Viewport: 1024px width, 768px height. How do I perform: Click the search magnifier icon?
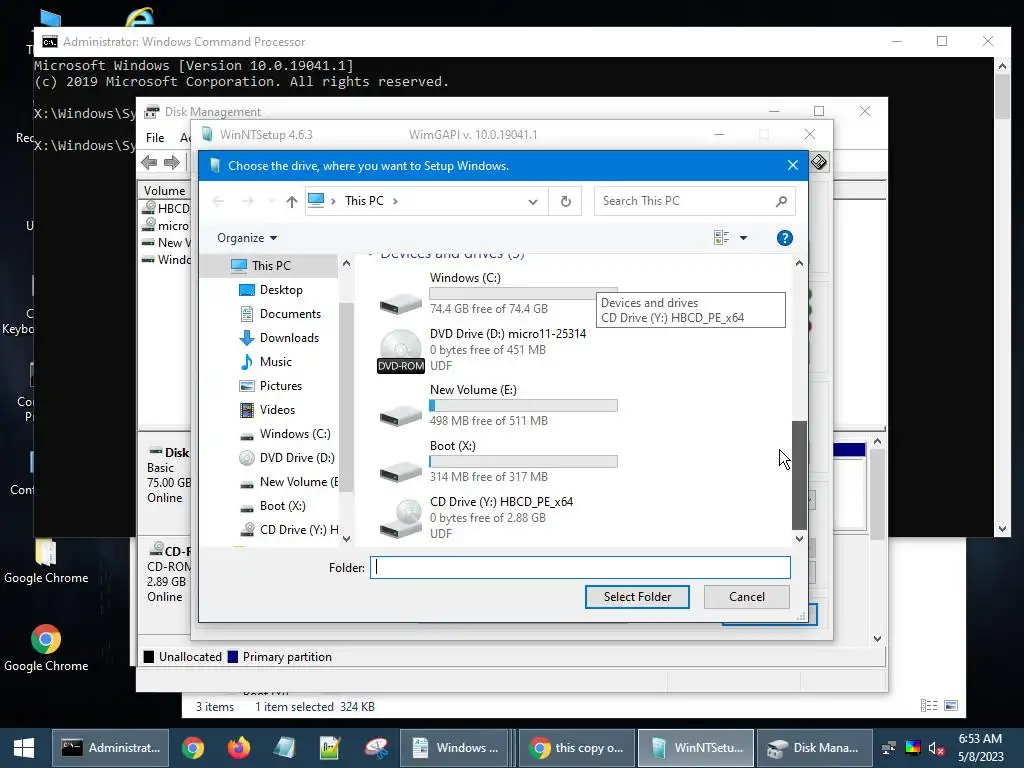tap(781, 201)
